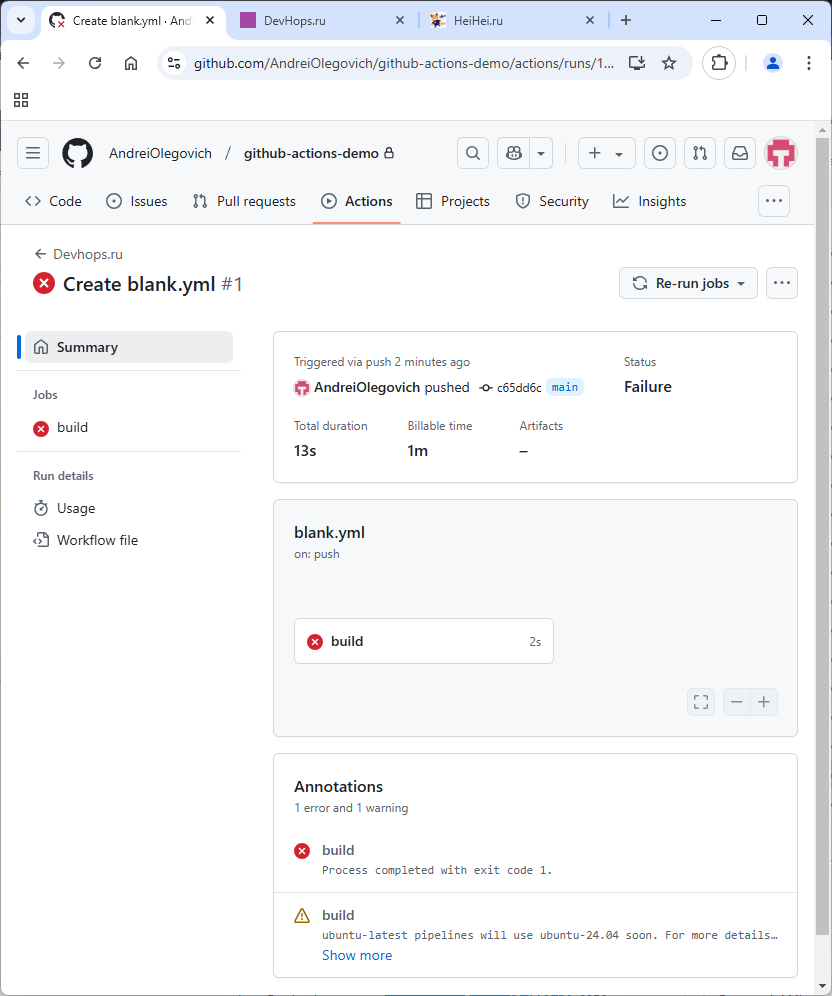Zoom in the workflow graph
832x996 pixels.
pos(764,702)
